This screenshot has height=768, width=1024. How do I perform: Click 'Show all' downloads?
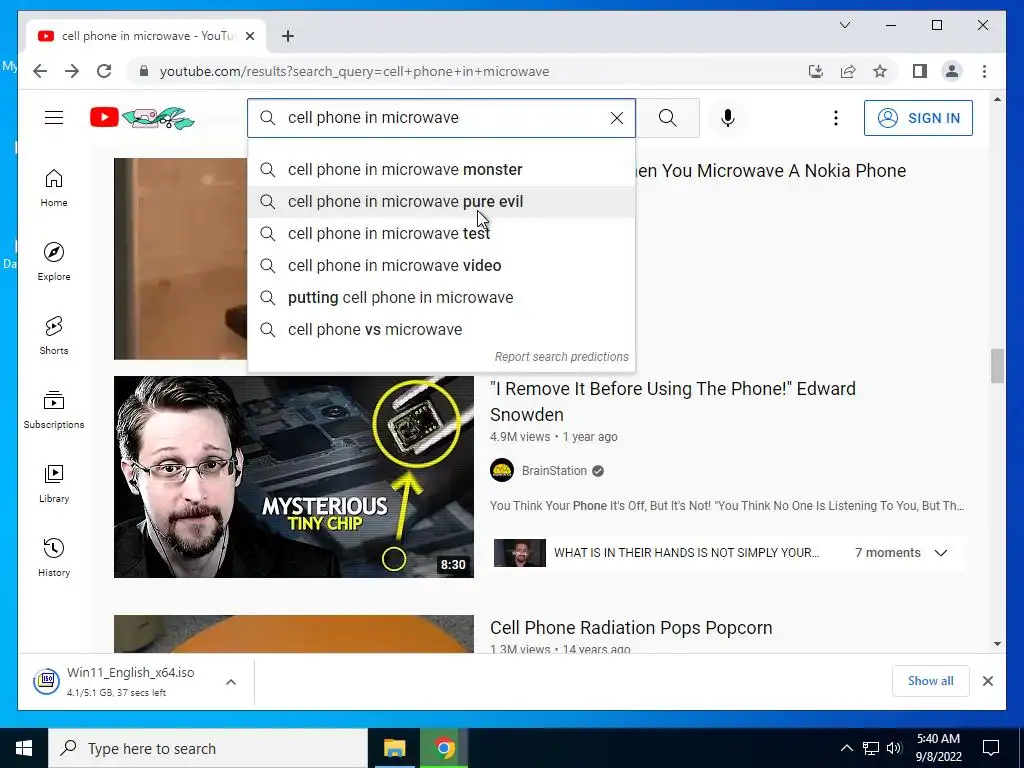point(931,681)
